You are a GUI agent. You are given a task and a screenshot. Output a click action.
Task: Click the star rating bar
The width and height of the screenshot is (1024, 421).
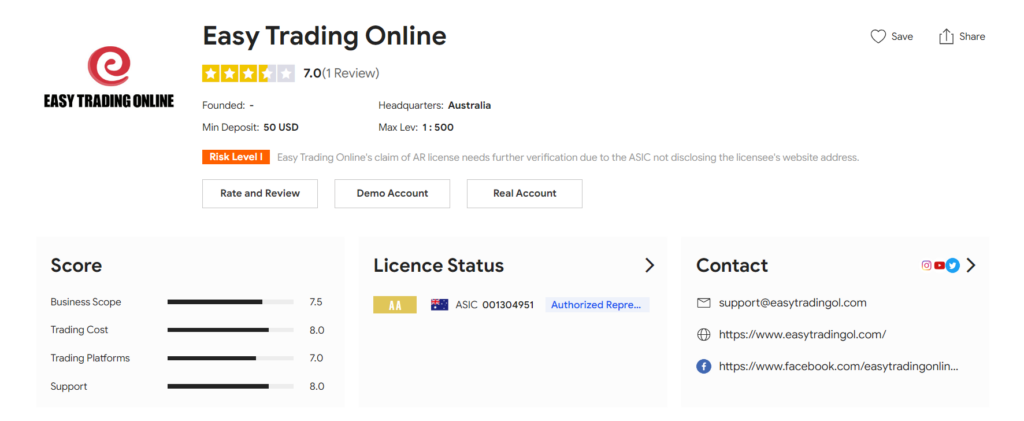pyautogui.click(x=248, y=74)
